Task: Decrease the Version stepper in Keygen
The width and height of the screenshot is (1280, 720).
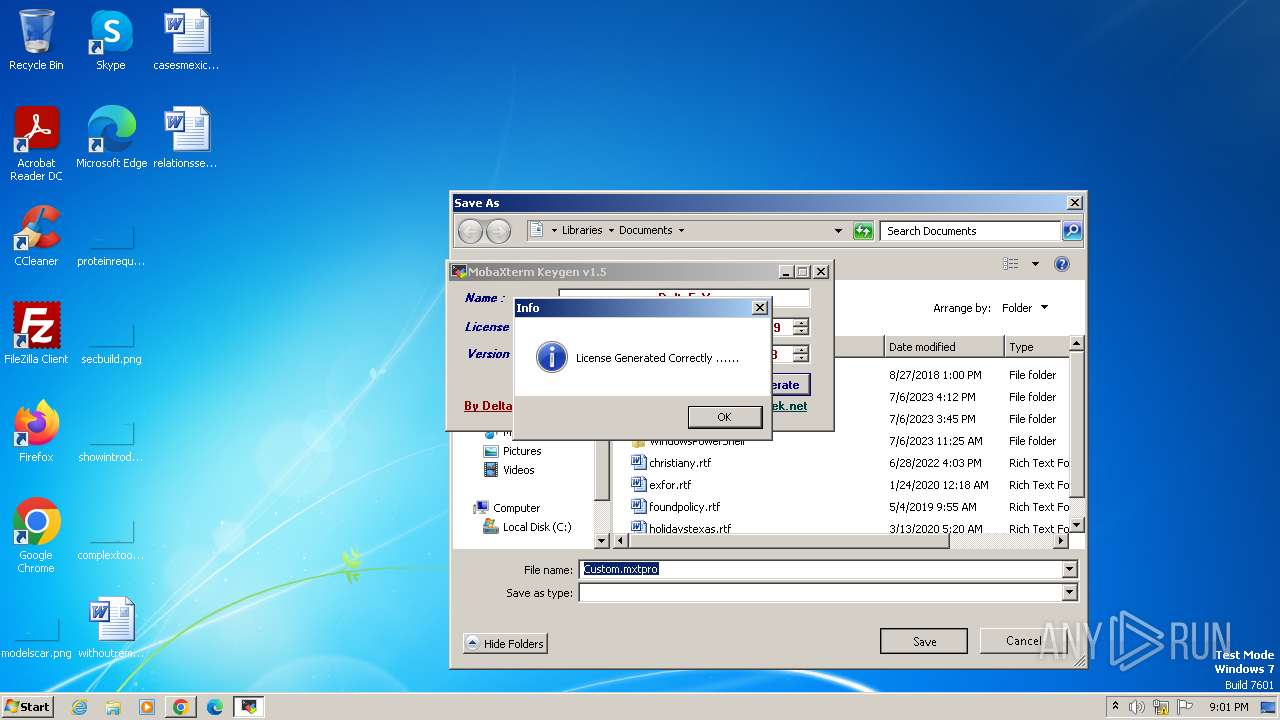Action: click(x=800, y=358)
